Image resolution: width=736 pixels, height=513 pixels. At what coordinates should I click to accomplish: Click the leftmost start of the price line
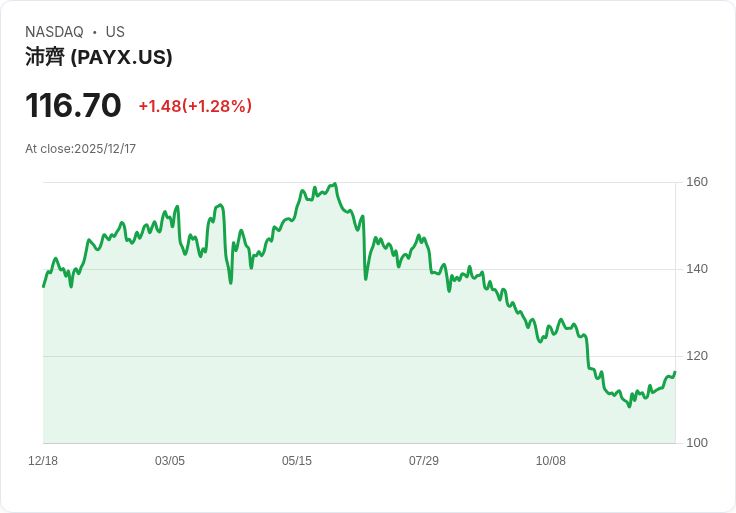coord(43,287)
